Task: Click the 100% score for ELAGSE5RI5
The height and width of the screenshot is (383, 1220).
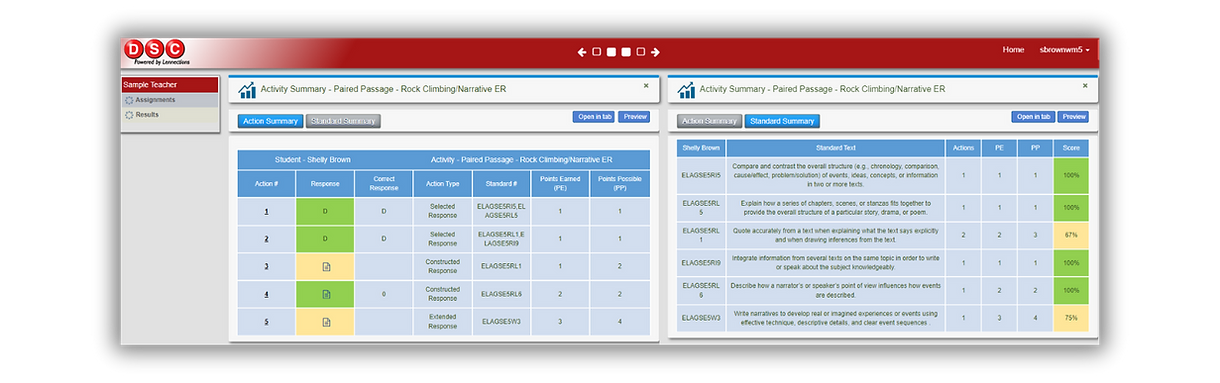Action: [1071, 175]
